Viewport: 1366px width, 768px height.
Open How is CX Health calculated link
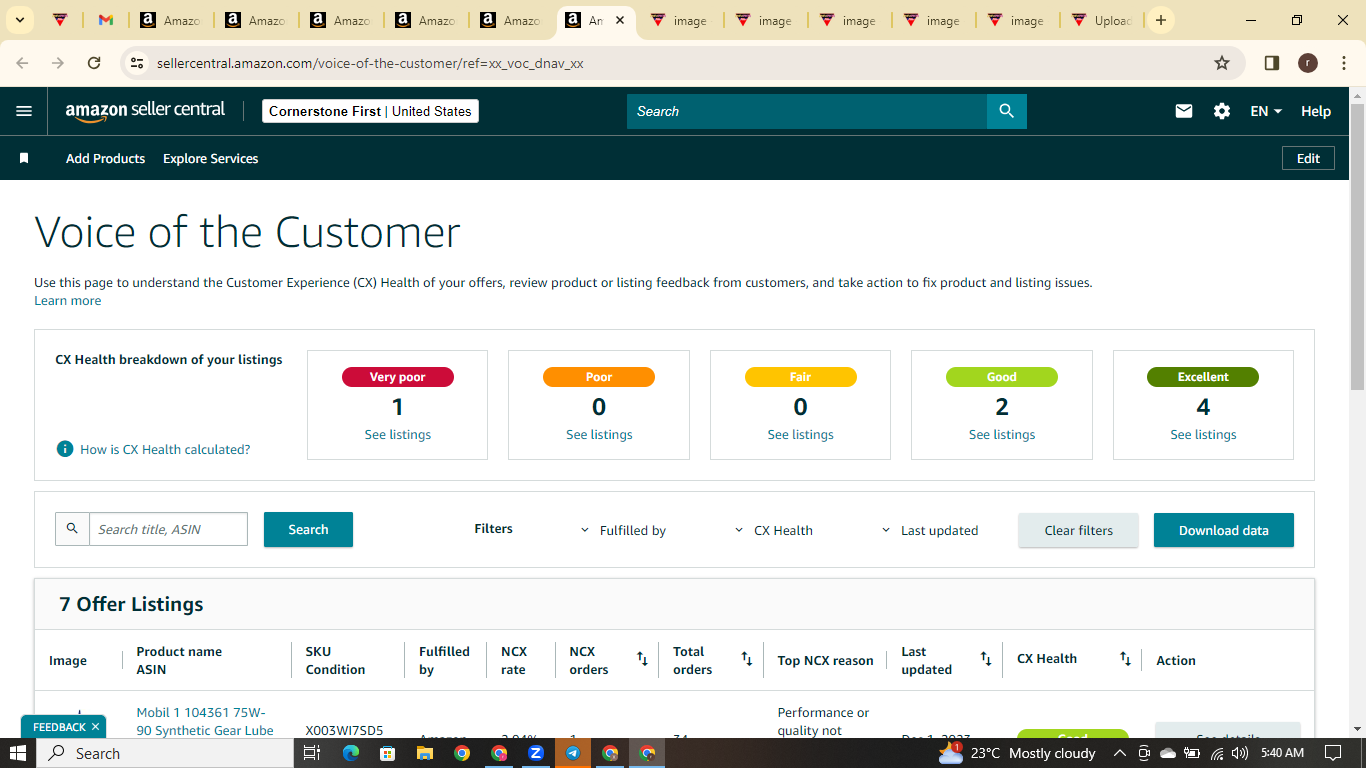pyautogui.click(x=165, y=449)
